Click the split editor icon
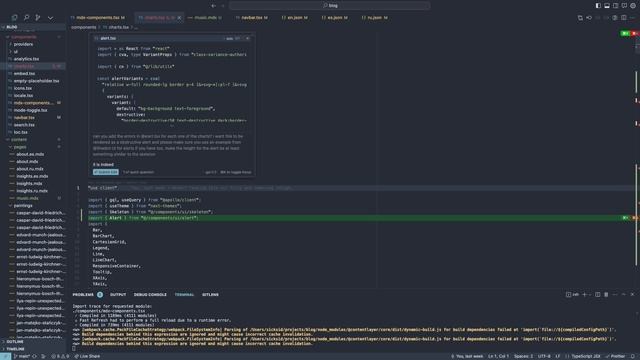 [x=624, y=18]
